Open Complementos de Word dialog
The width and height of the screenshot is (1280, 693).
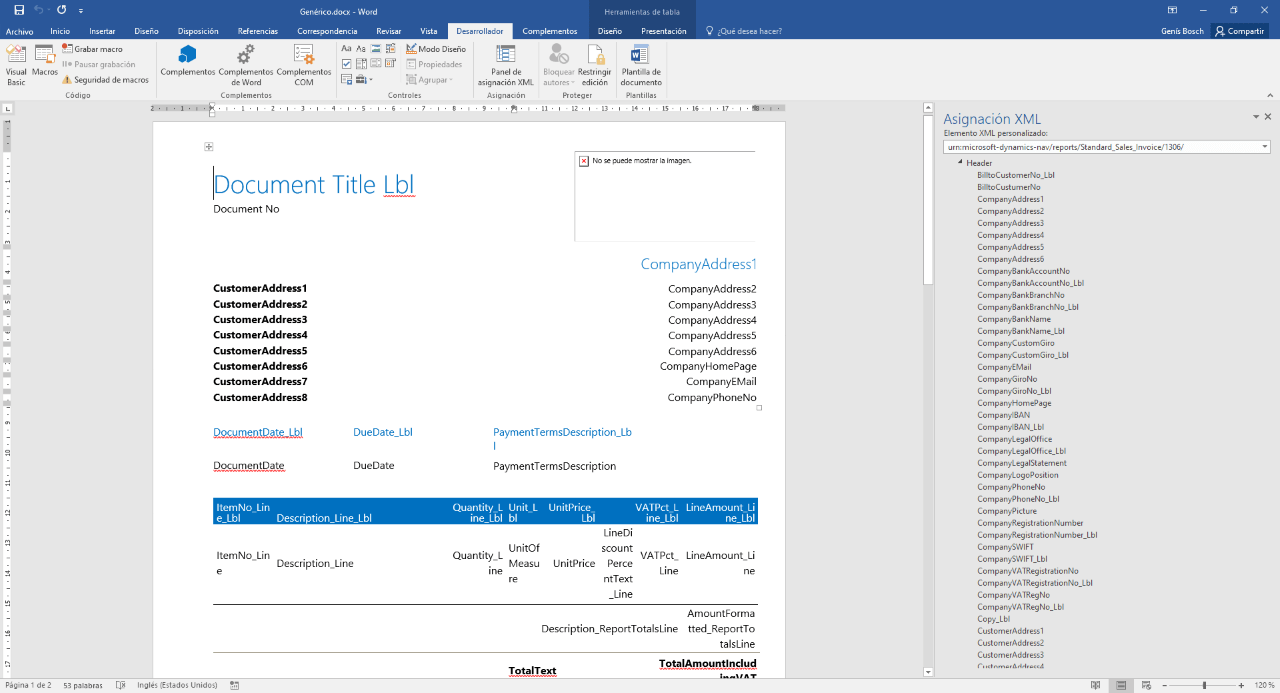coord(245,65)
